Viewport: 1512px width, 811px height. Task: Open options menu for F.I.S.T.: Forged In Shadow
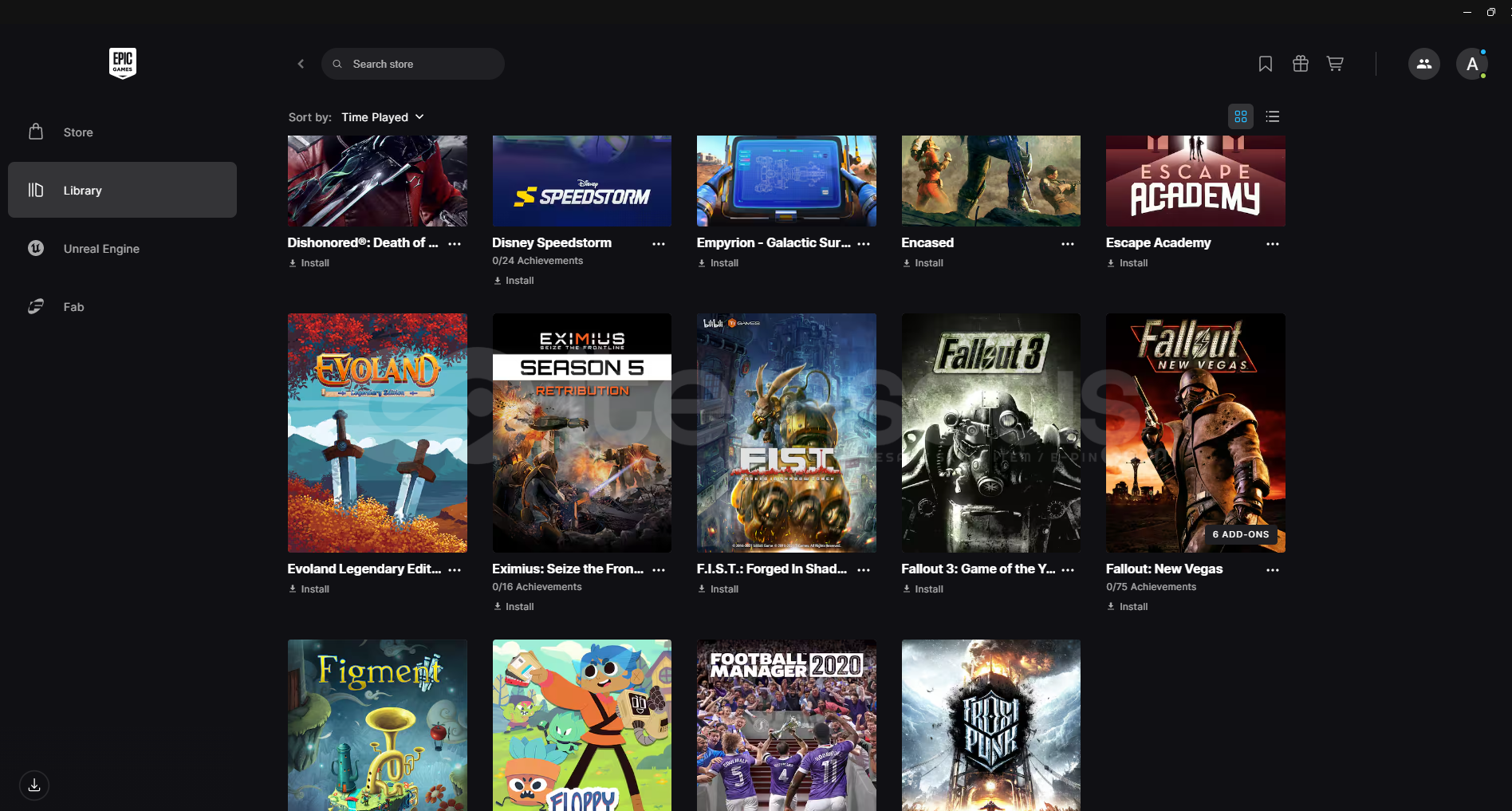pos(864,570)
